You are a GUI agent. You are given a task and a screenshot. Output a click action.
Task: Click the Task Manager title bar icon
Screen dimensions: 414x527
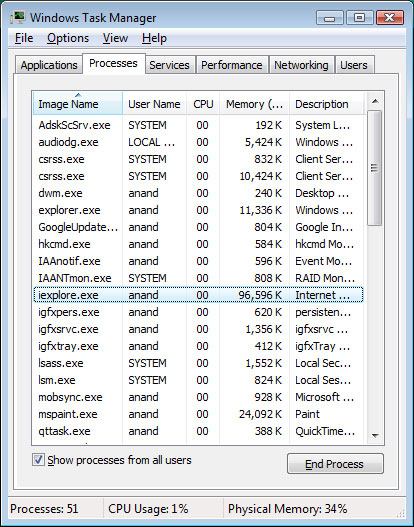18,17
